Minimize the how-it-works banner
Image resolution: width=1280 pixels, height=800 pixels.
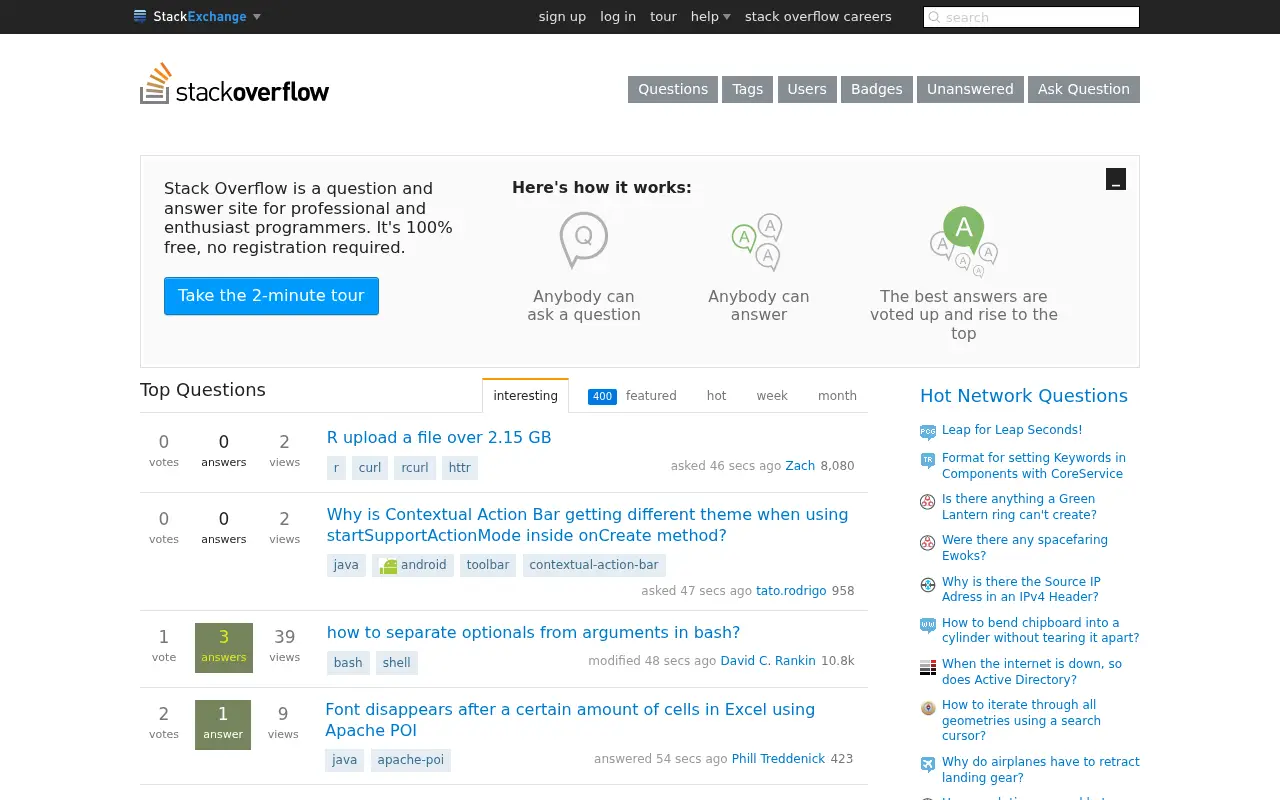click(x=1116, y=179)
